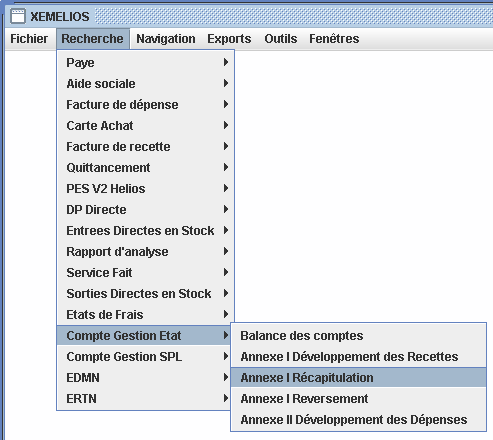Click the submenu arrow beside EDMN
493x440 pixels.
point(226,377)
